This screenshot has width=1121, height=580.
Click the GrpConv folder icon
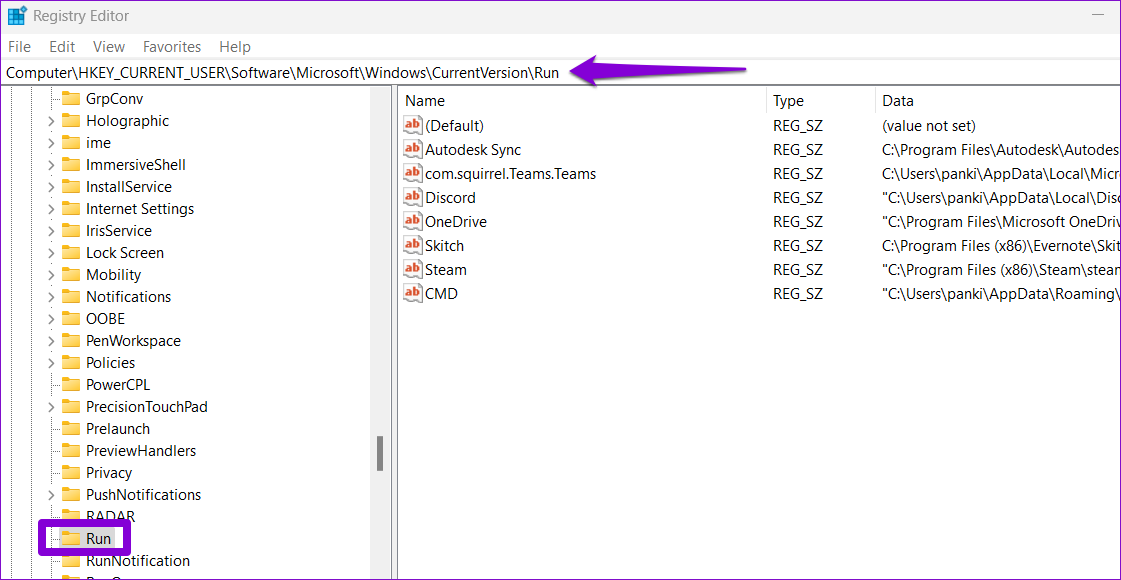point(73,98)
